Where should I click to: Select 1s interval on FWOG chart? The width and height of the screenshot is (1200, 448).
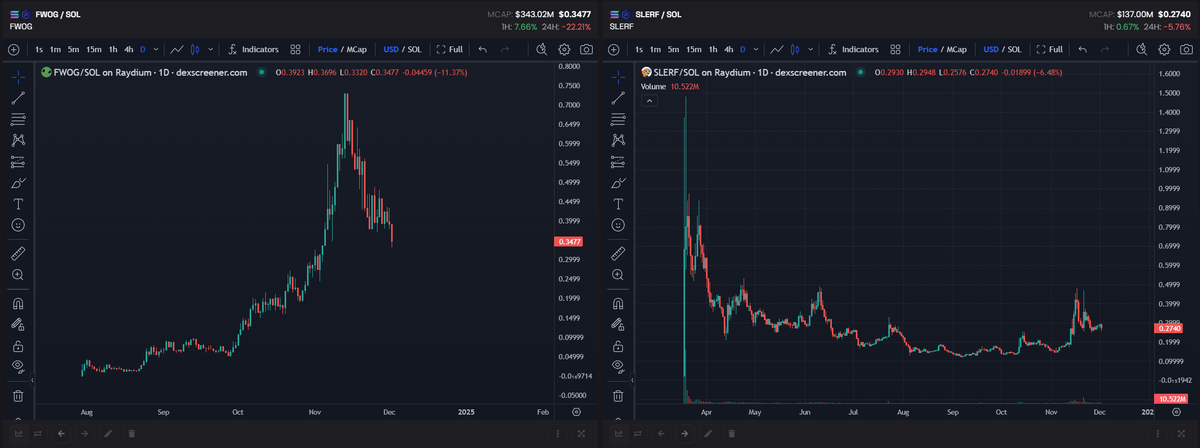(x=39, y=49)
